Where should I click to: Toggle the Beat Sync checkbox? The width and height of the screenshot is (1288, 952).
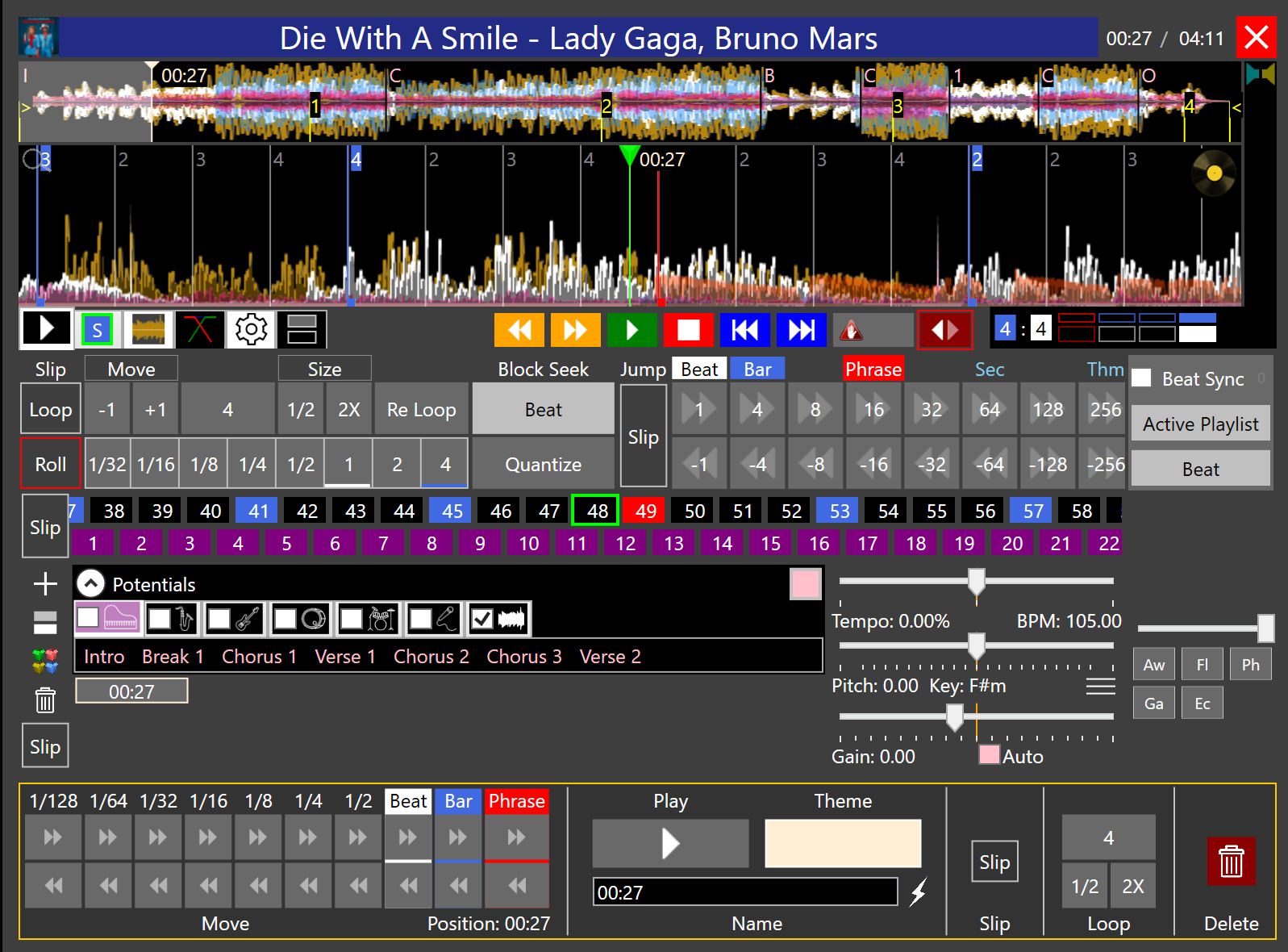(x=1141, y=378)
